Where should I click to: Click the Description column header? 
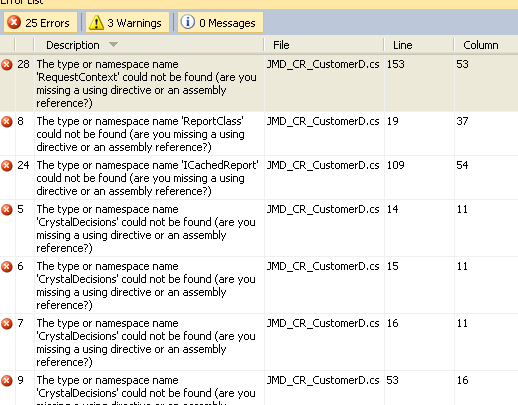pos(149,45)
